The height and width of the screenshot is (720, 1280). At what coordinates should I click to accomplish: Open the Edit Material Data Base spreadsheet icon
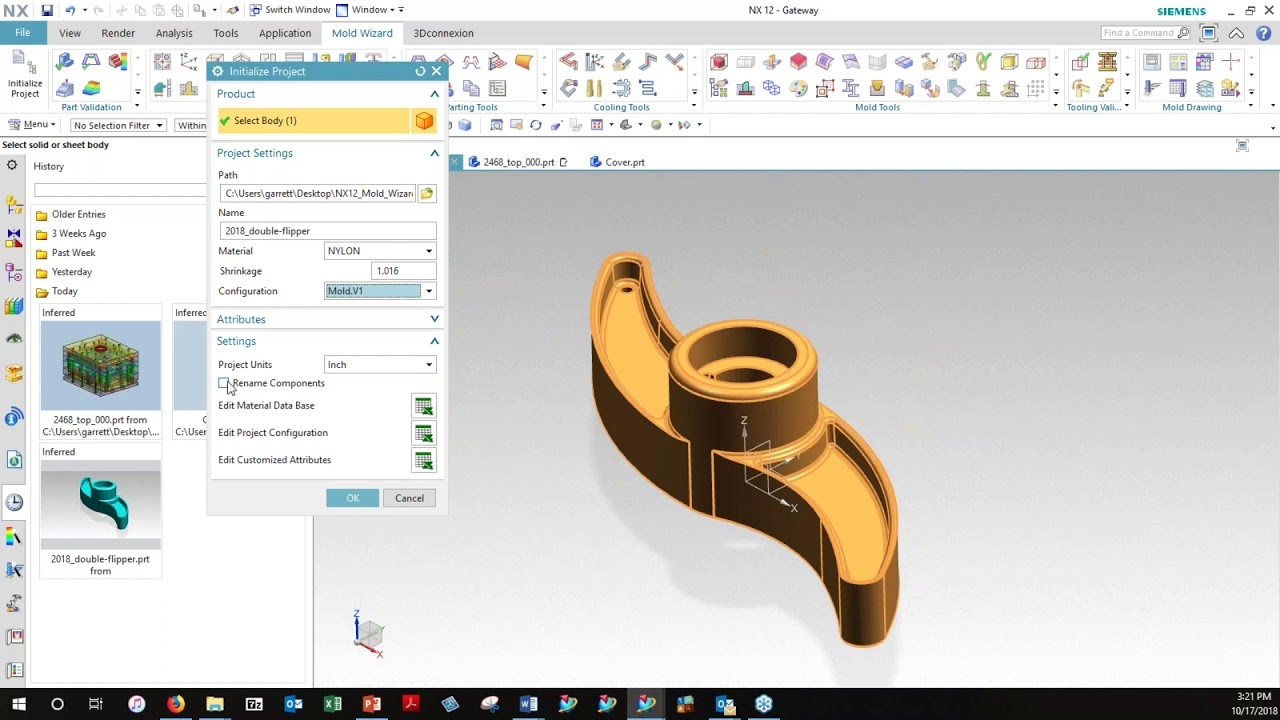click(424, 406)
